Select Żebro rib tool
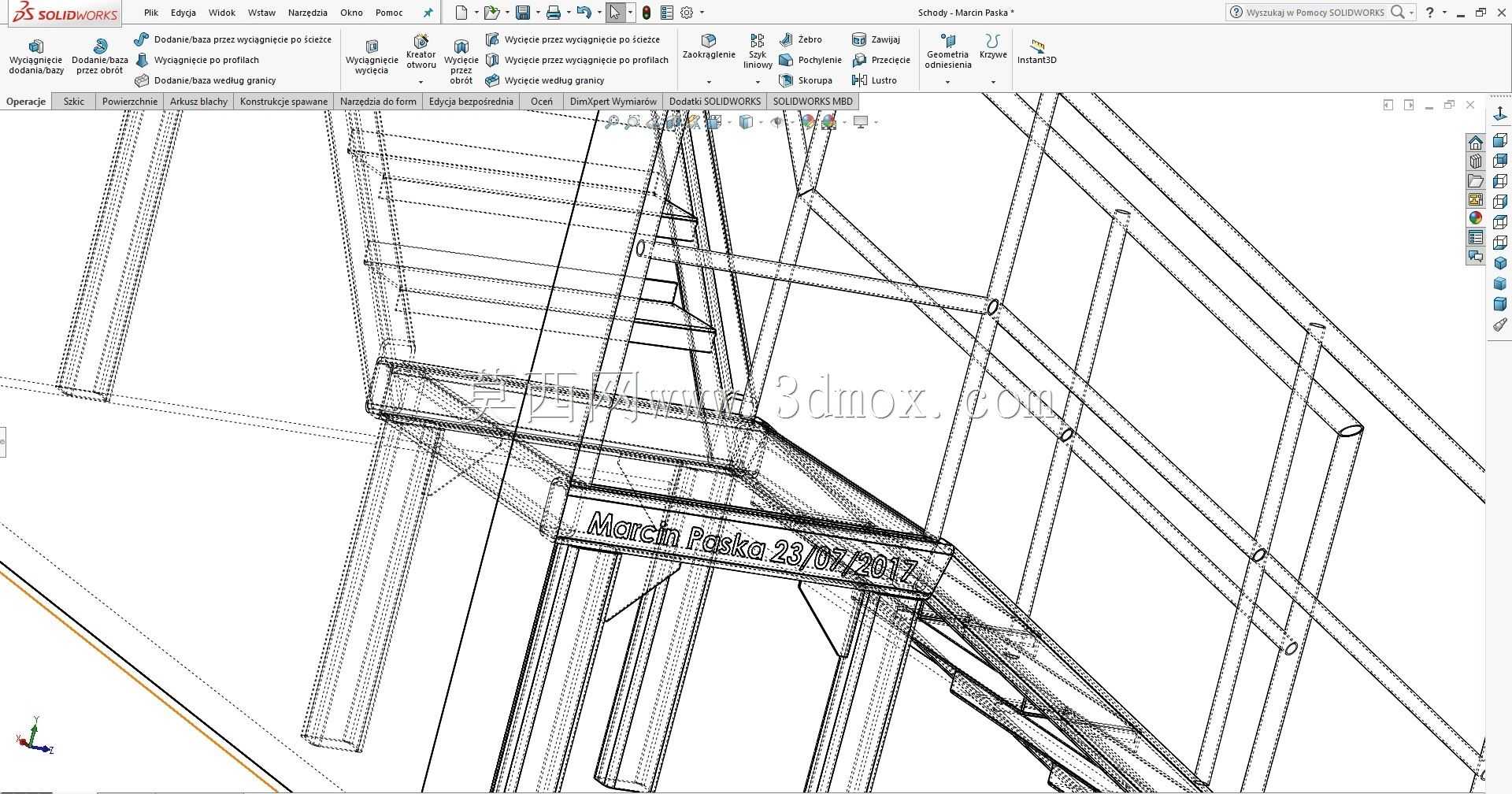1512x794 pixels. click(801, 39)
